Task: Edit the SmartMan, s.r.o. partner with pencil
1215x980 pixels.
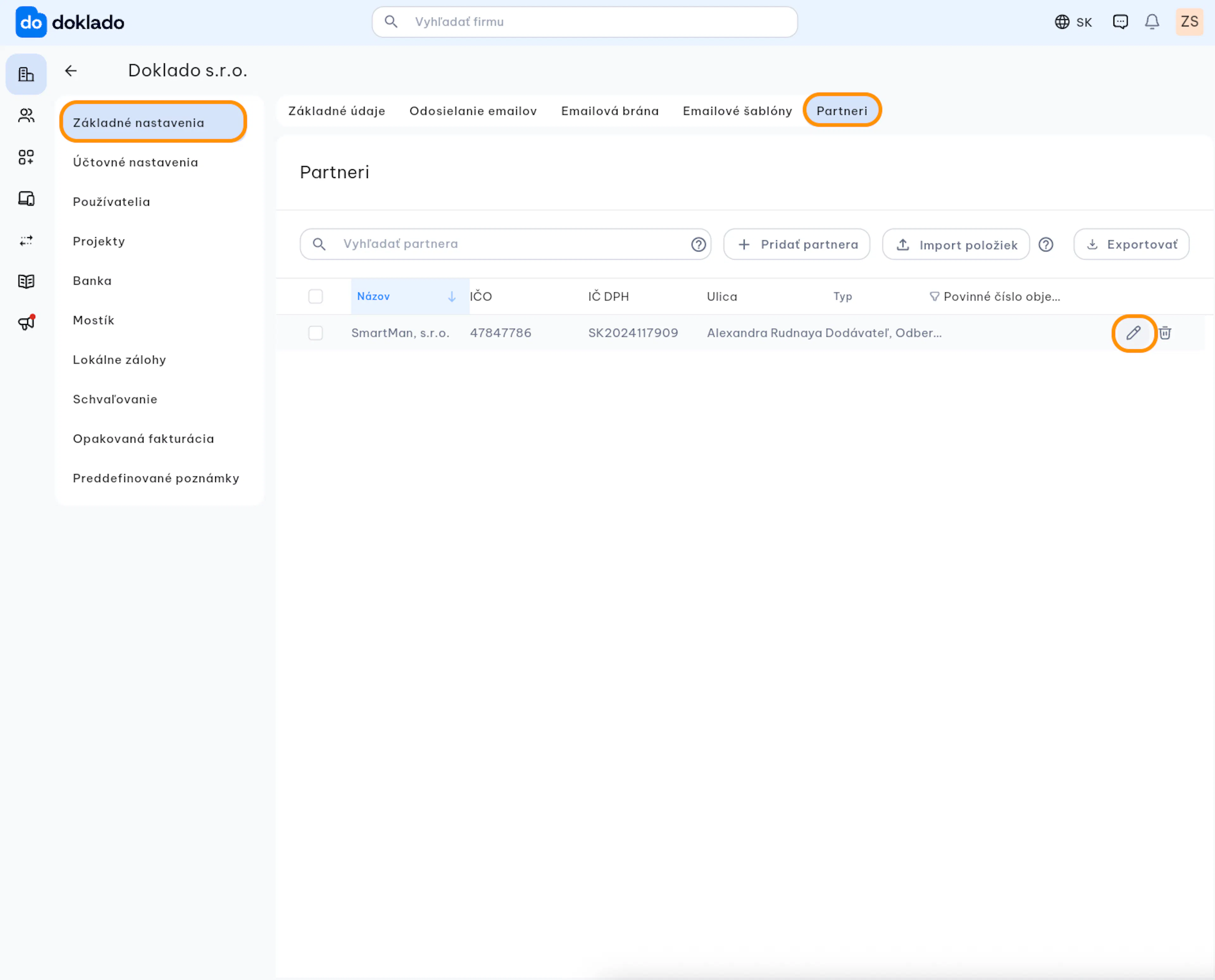Action: tap(1133, 333)
